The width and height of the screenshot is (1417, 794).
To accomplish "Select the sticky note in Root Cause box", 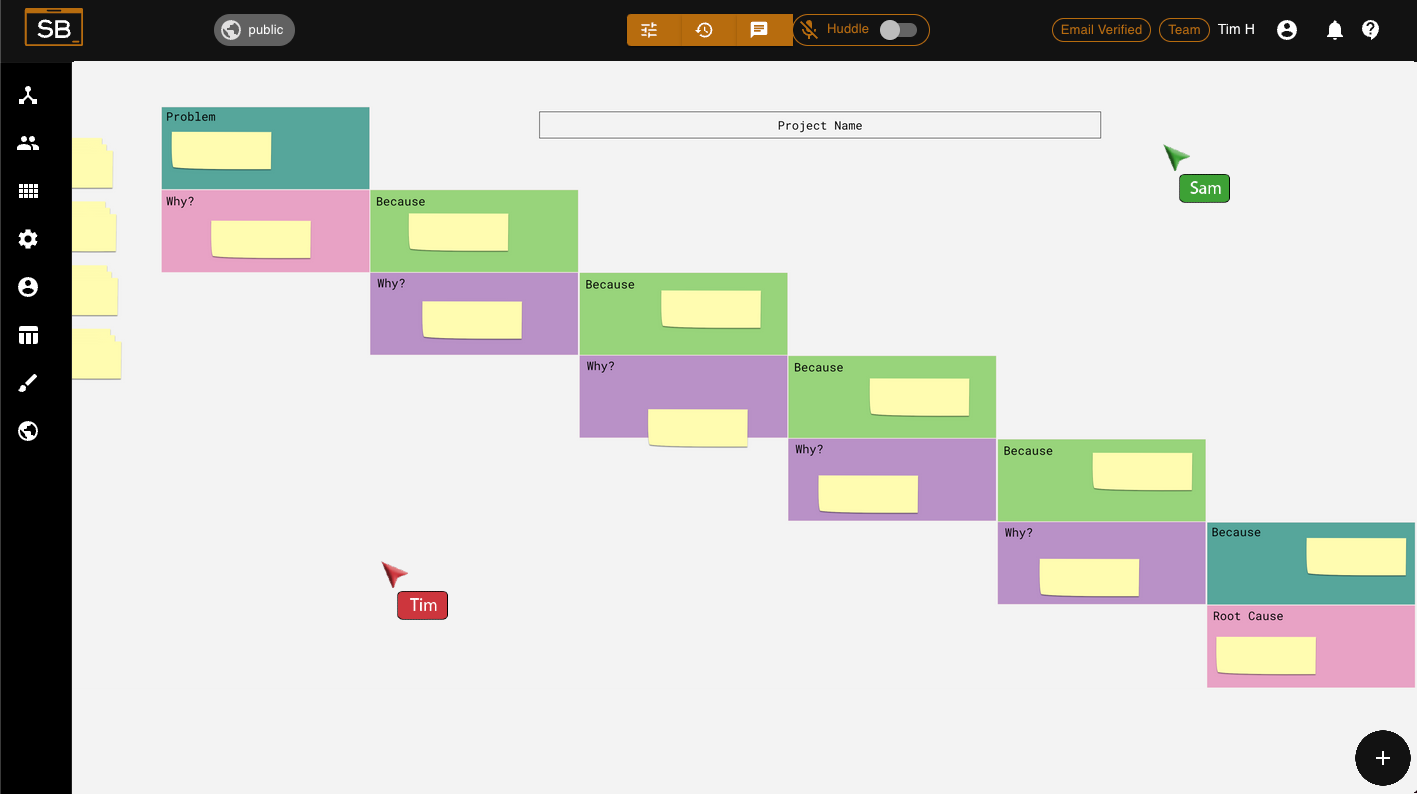I will 1266,656.
